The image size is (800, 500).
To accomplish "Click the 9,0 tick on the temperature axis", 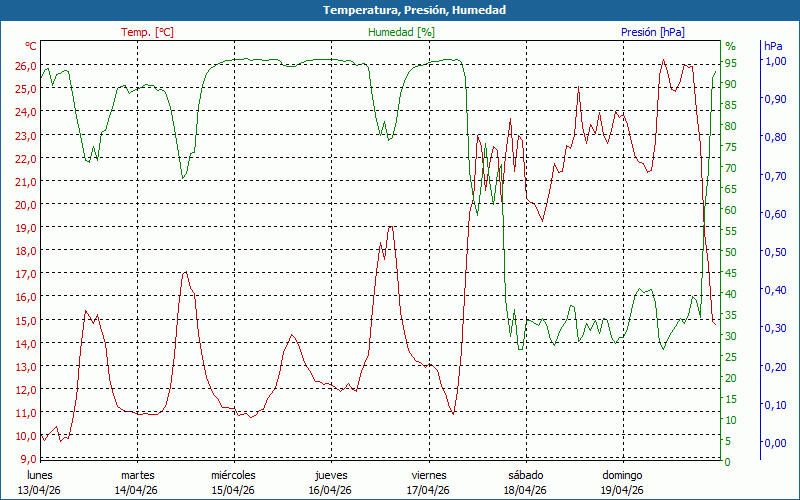I will point(28,459).
